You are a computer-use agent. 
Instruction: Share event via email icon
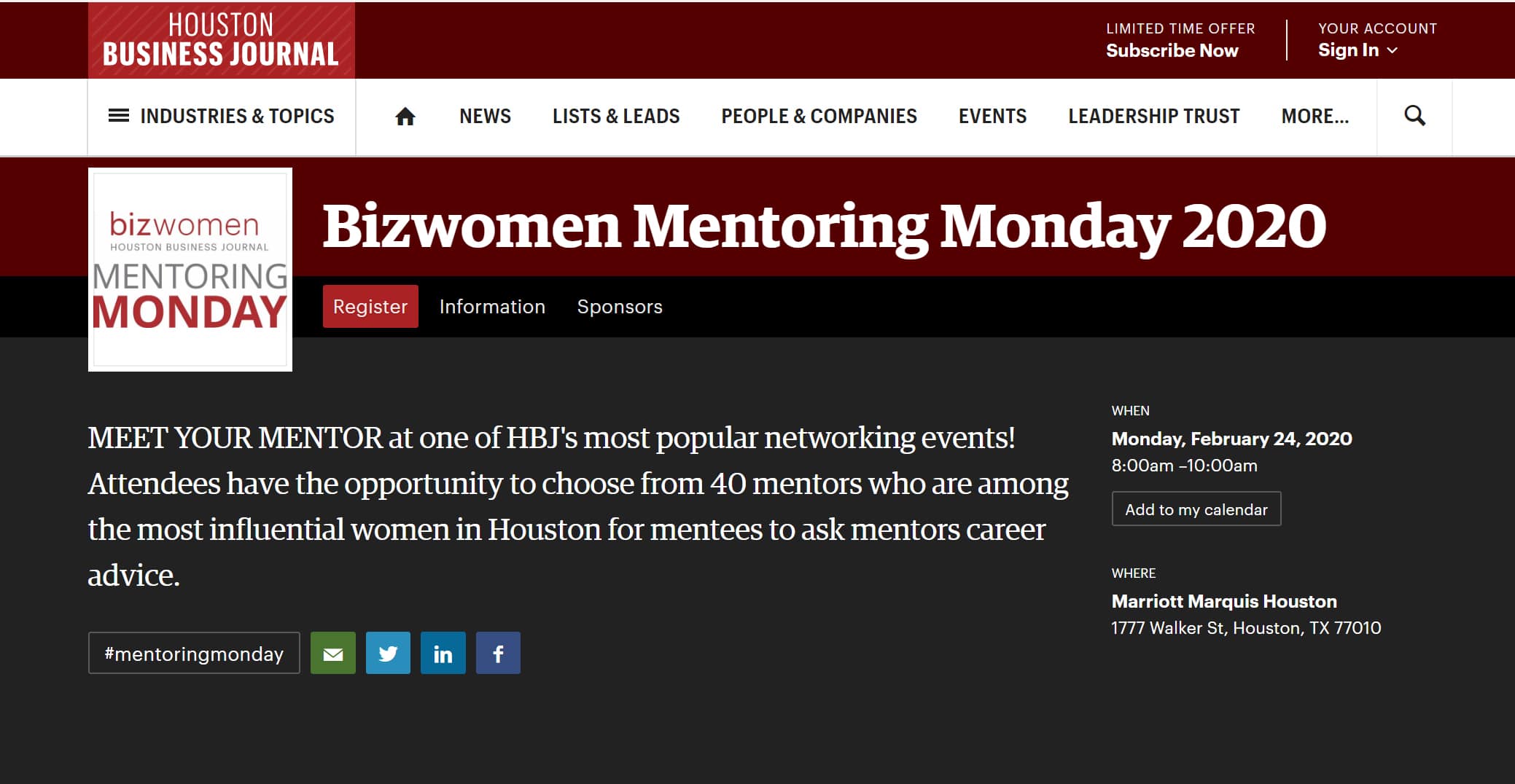(x=333, y=653)
